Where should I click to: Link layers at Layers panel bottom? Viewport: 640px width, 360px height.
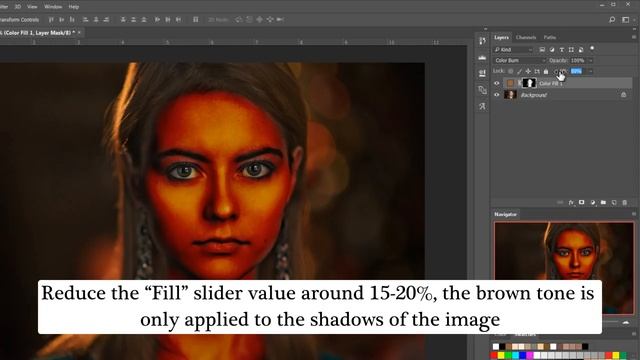(x=560, y=202)
